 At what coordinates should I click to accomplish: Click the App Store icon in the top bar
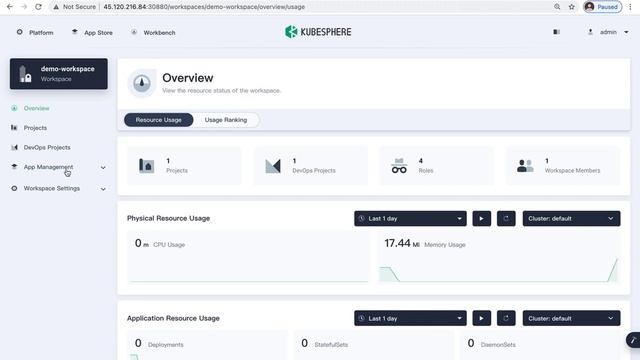pos(75,32)
